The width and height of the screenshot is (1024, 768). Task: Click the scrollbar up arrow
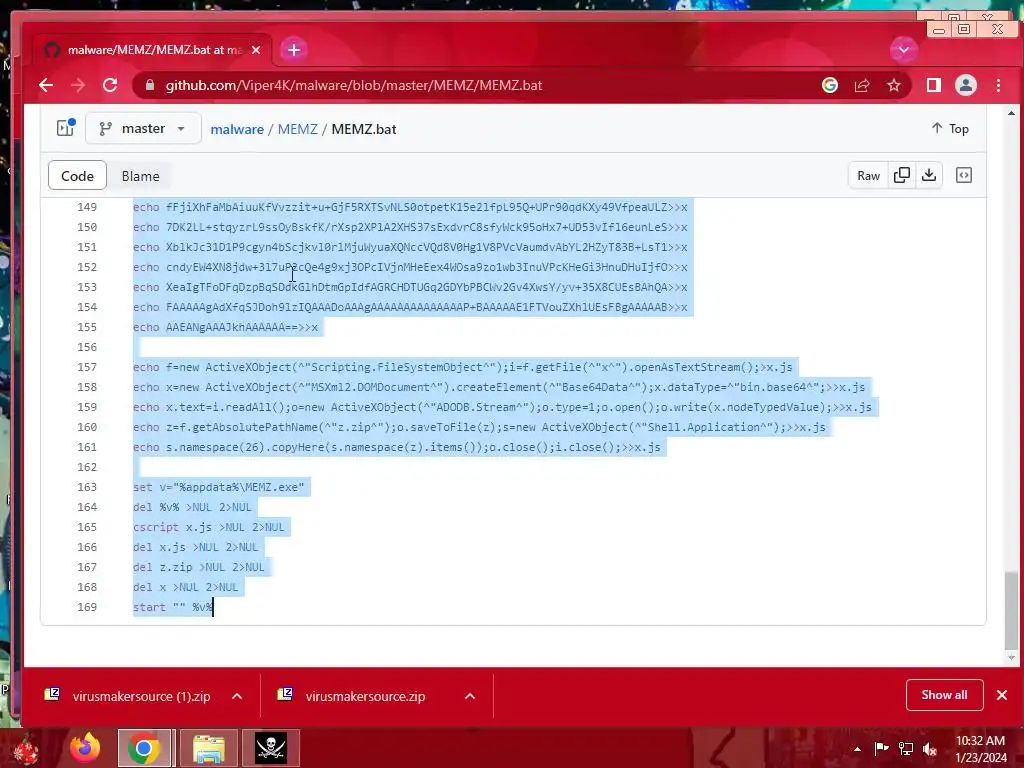pyautogui.click(x=1011, y=113)
